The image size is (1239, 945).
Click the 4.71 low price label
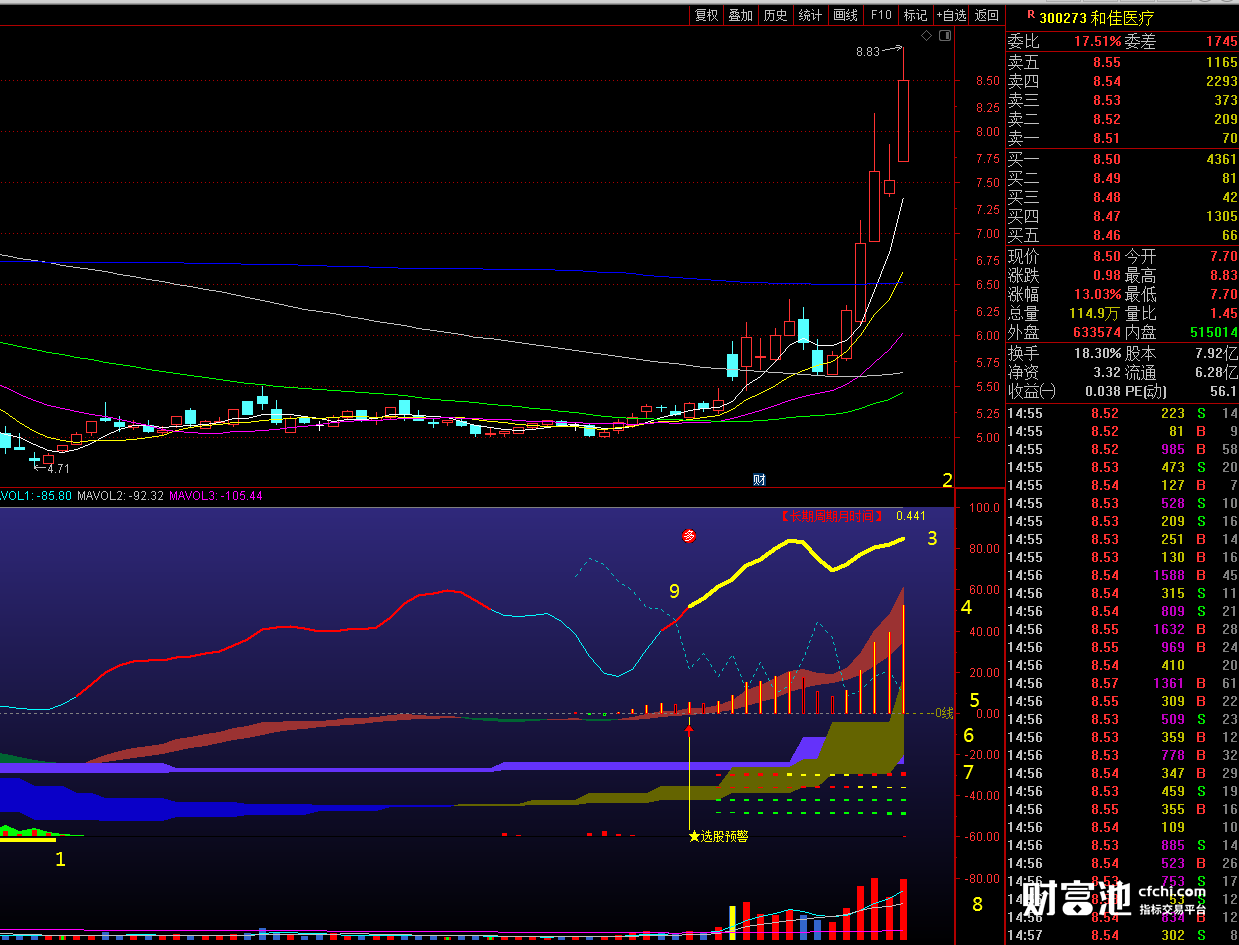tap(57, 467)
